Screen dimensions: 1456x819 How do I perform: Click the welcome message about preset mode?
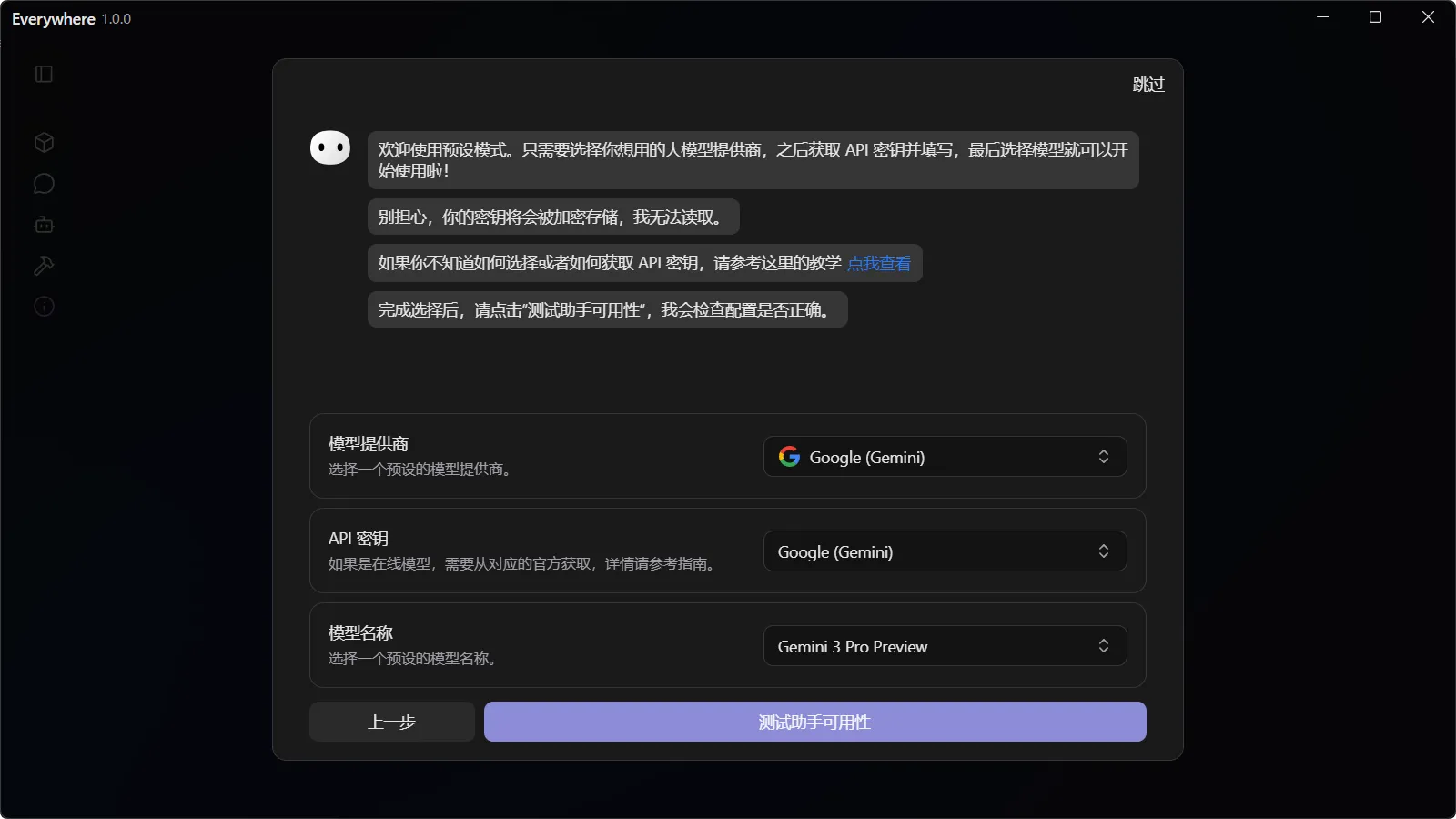pyautogui.click(x=753, y=160)
